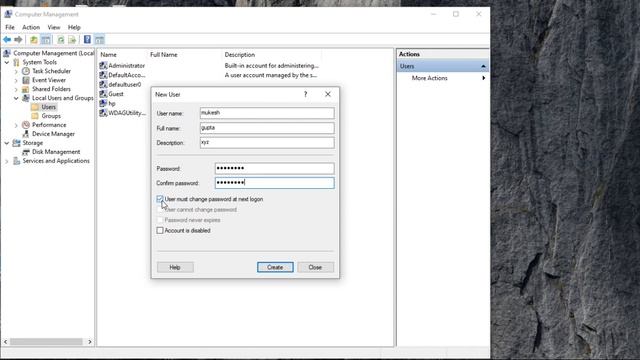The height and width of the screenshot is (360, 640).
Task: Close the New User dialog with X
Action: (x=328, y=94)
